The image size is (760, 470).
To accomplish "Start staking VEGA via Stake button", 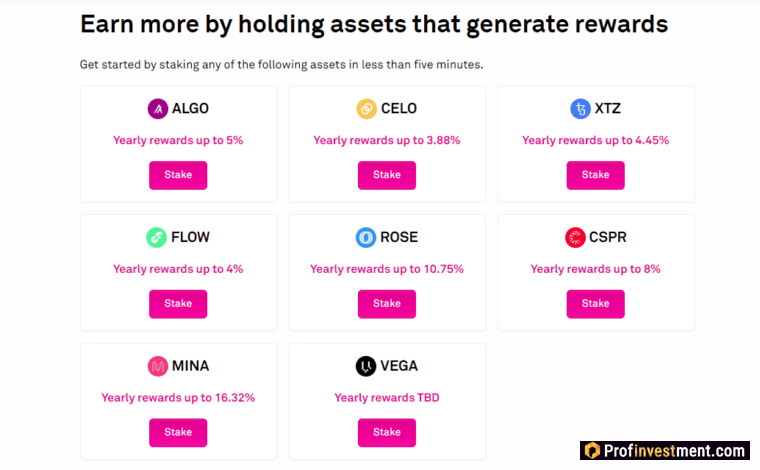I will click(x=387, y=433).
